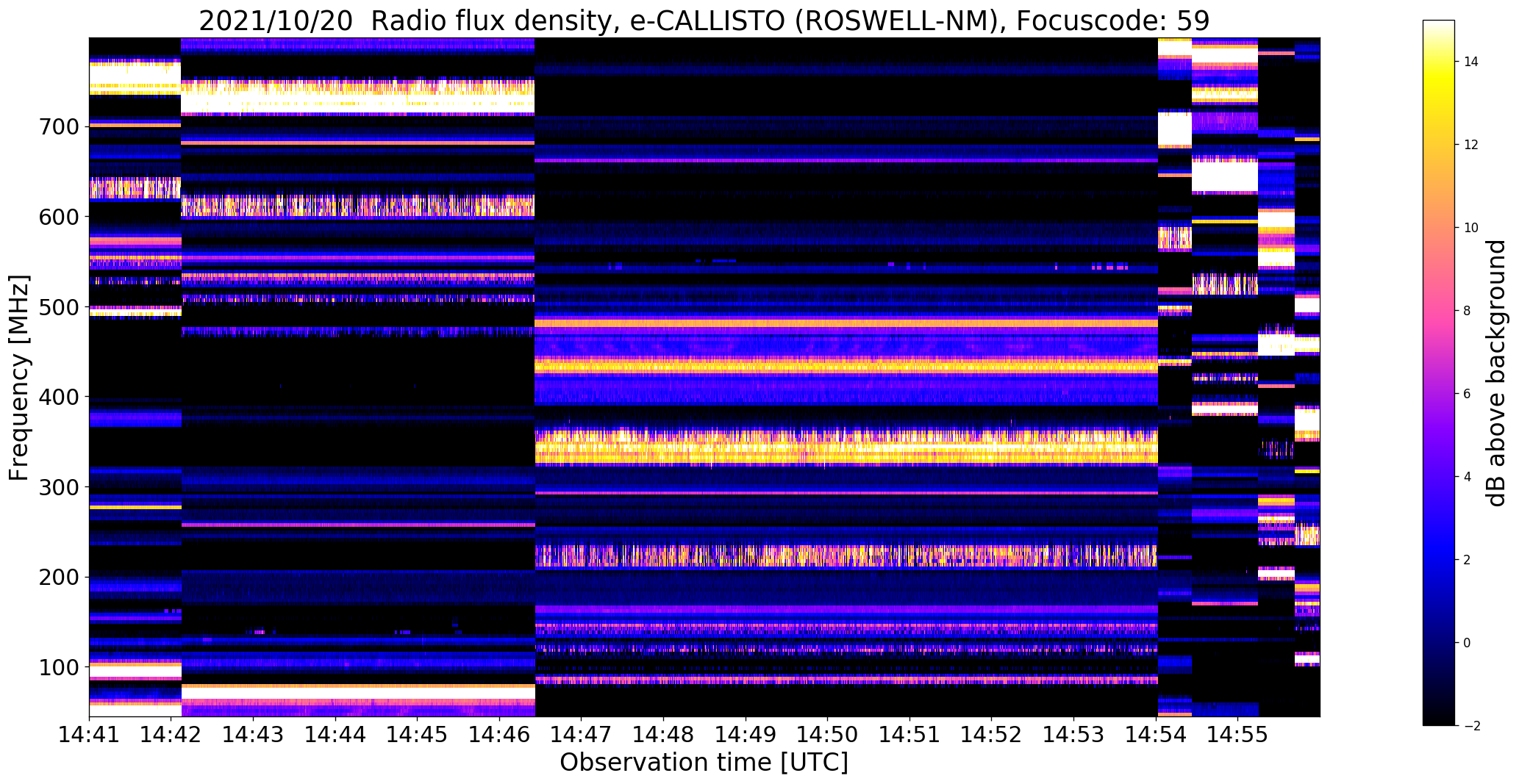Click the 14:52 time tick label
The height and width of the screenshot is (784, 1519).
click(991, 734)
